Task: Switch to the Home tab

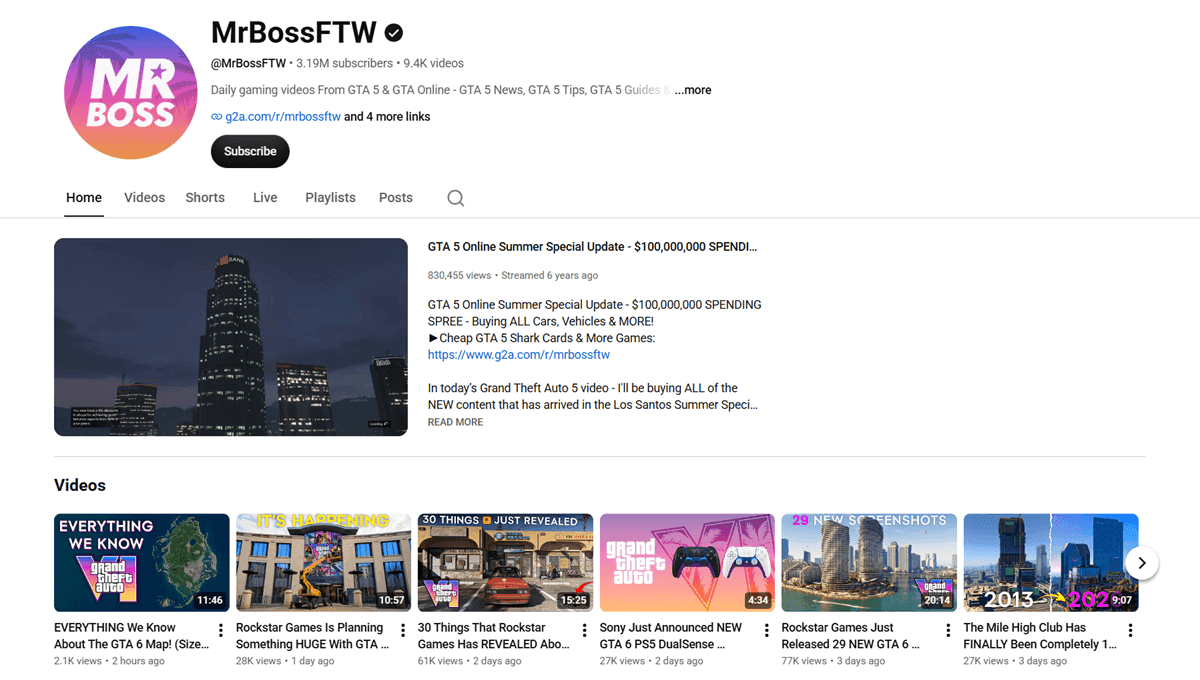Action: (84, 198)
